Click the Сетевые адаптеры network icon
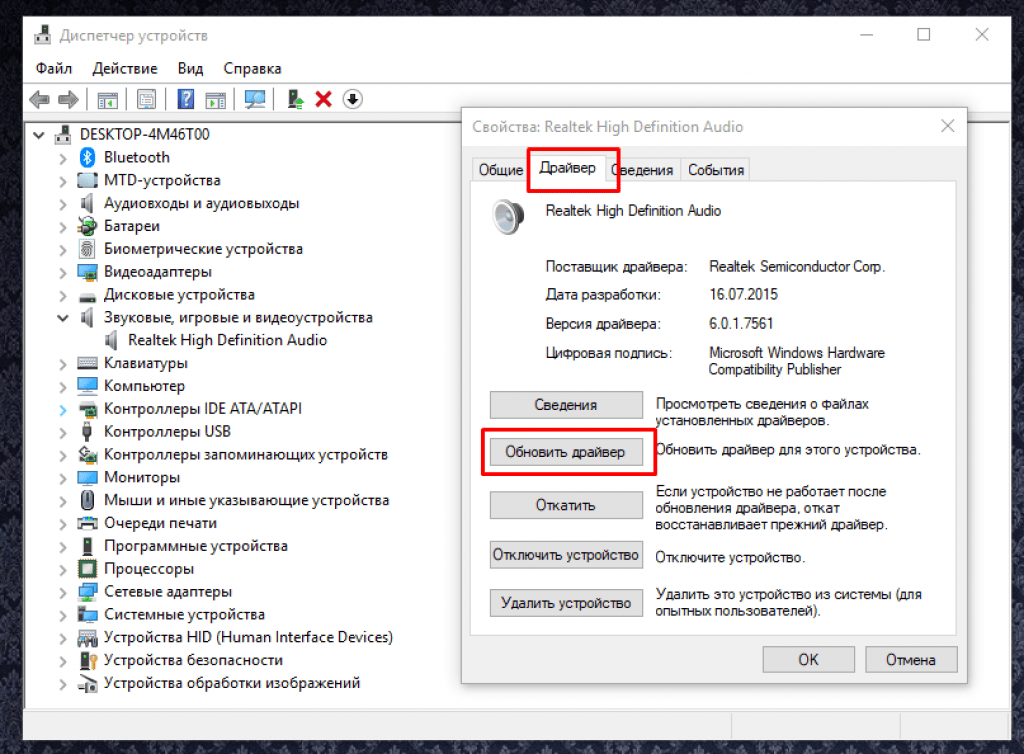Screen dimensions: 1024x754 pyautogui.click(x=88, y=591)
